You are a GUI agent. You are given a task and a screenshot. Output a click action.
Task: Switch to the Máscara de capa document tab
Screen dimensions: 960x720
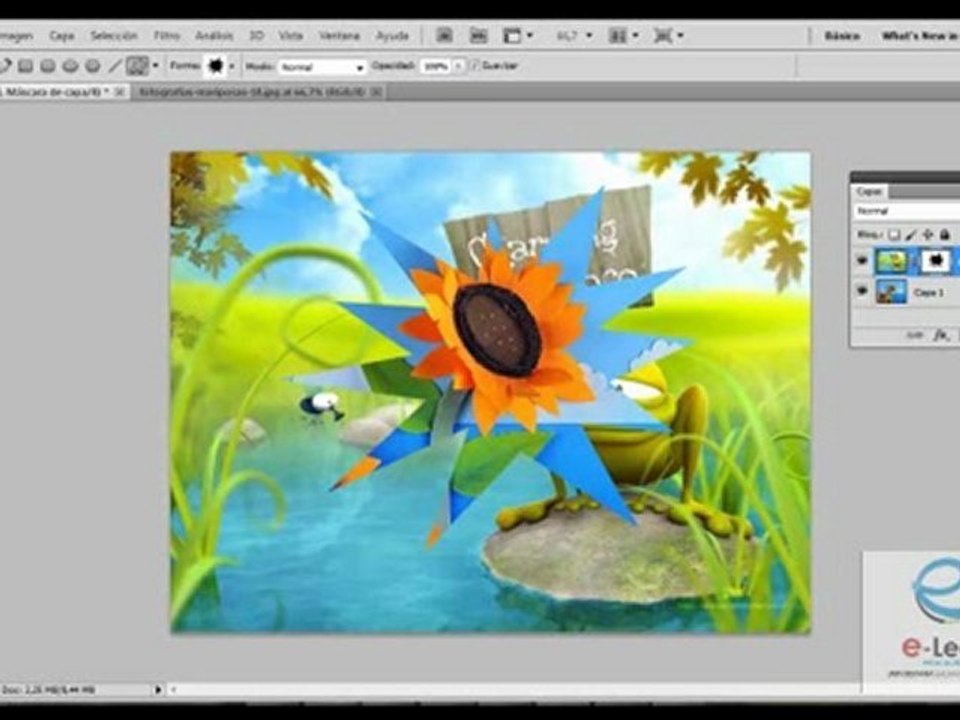click(x=55, y=91)
